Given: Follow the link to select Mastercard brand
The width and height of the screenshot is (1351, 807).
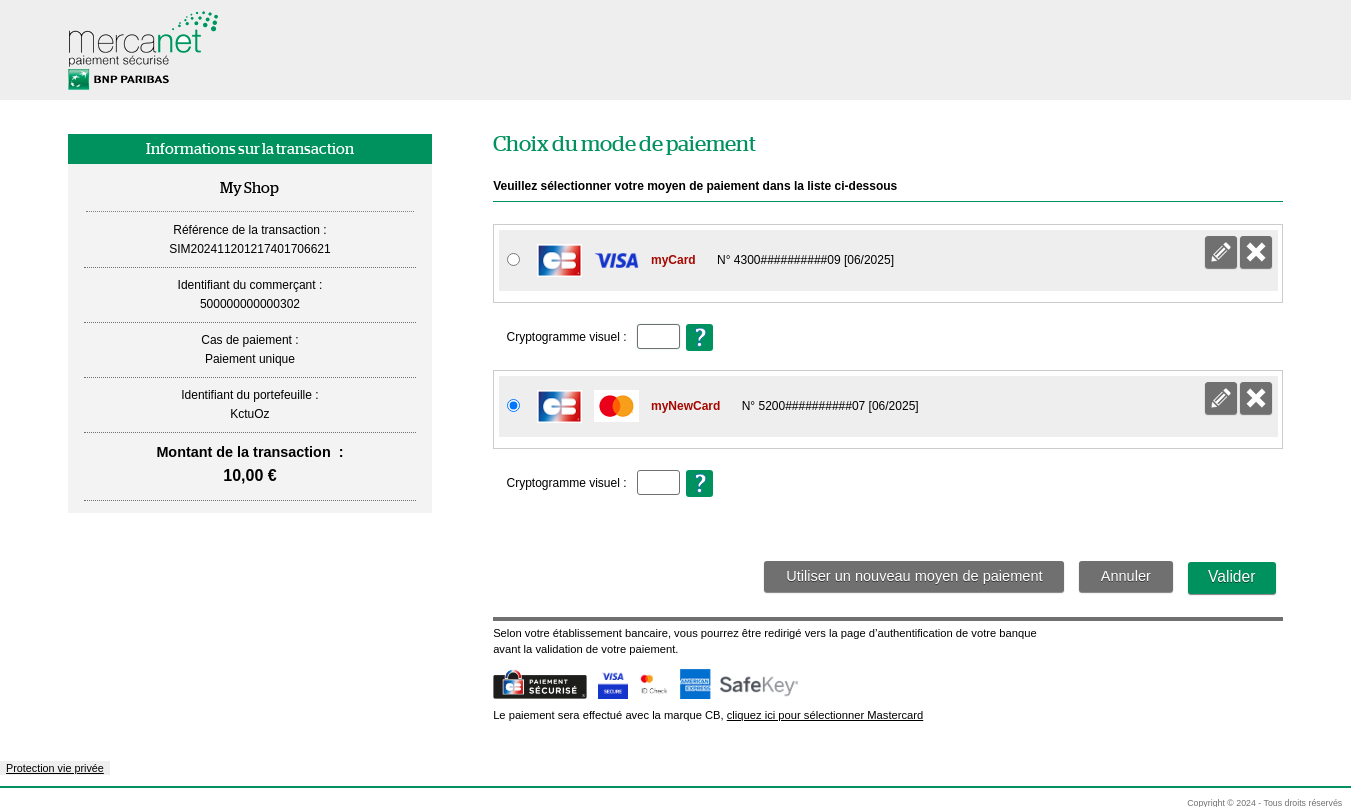Looking at the screenshot, I should click(x=824, y=716).
